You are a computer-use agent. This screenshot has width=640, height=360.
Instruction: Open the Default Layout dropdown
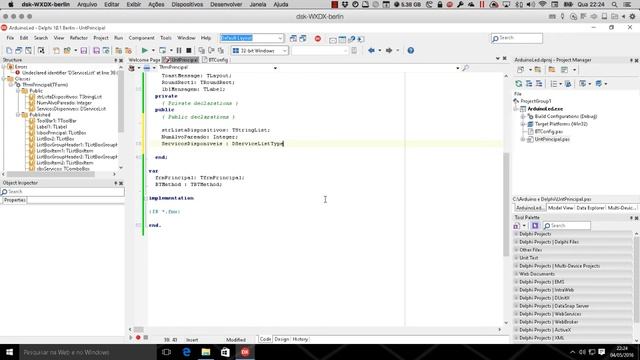pyautogui.click(x=280, y=38)
